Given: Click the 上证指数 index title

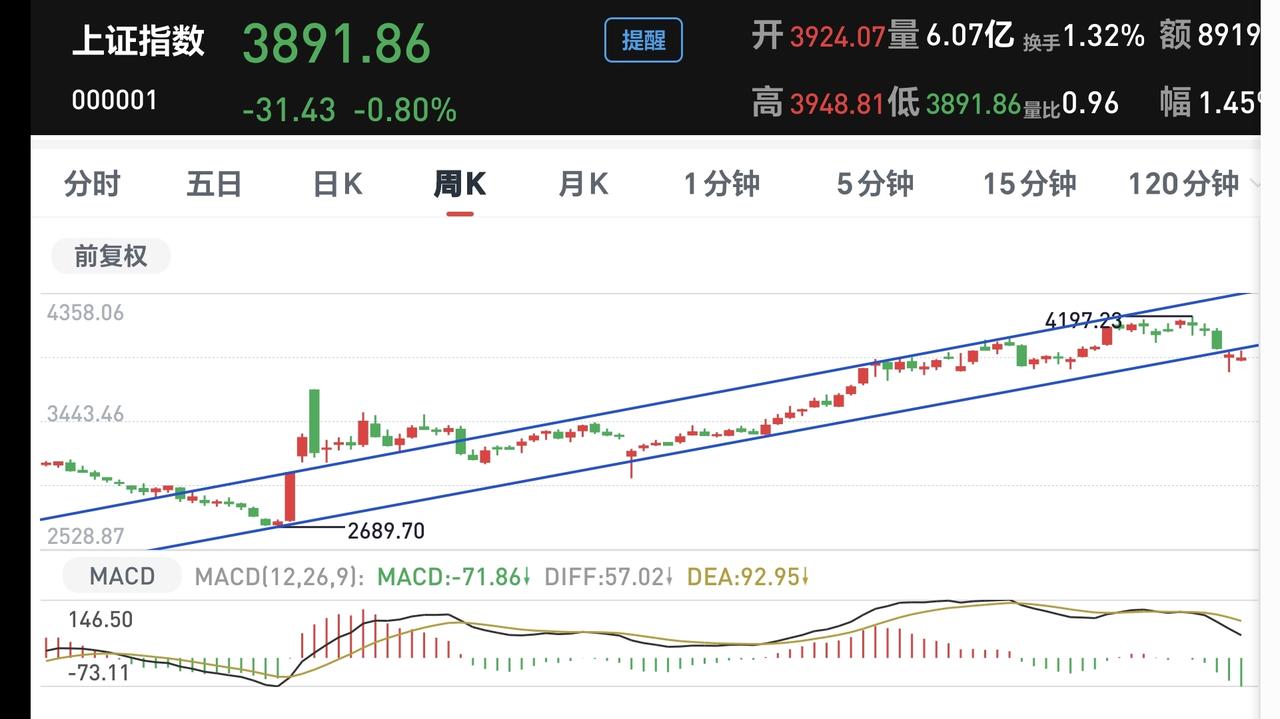Looking at the screenshot, I should coord(139,41).
